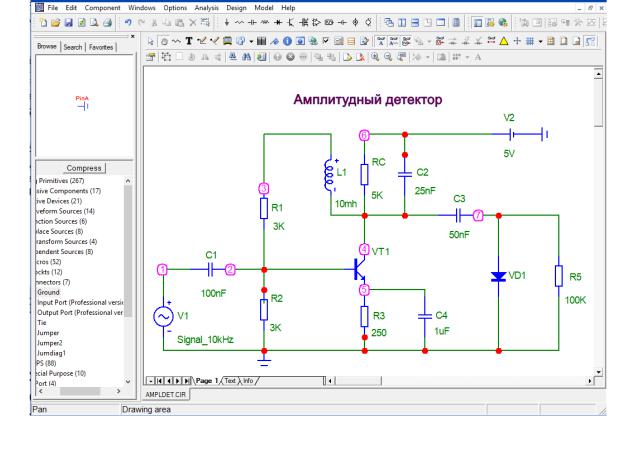The image size is (624, 454).
Task: Click the Find binoculars icon
Action: 246,57
